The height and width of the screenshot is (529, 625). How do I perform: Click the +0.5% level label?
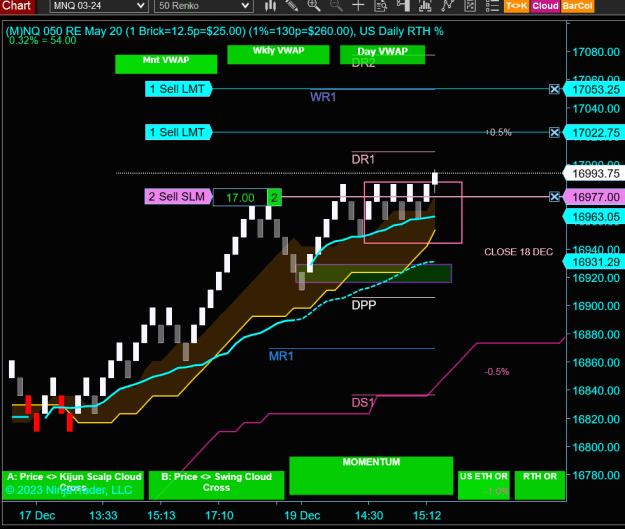pos(499,132)
